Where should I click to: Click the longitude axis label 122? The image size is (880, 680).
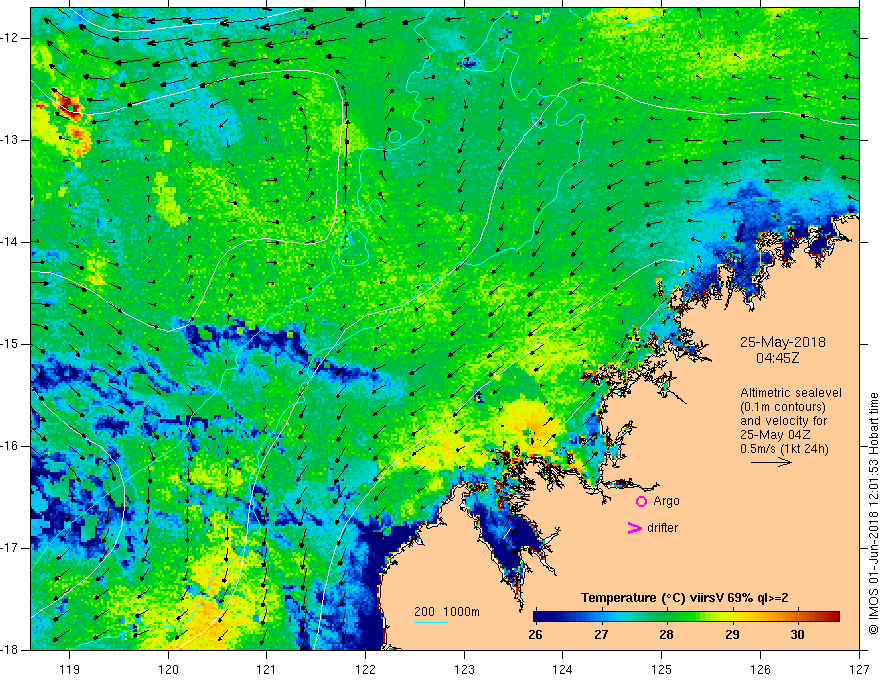tap(365, 669)
